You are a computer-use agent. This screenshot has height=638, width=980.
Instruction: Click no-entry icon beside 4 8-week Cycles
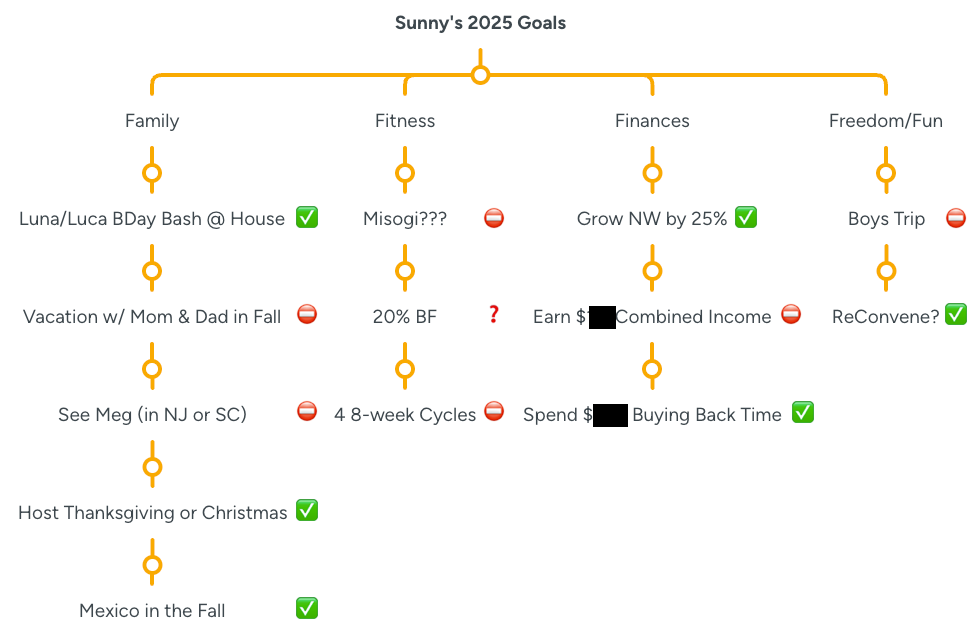pos(494,411)
